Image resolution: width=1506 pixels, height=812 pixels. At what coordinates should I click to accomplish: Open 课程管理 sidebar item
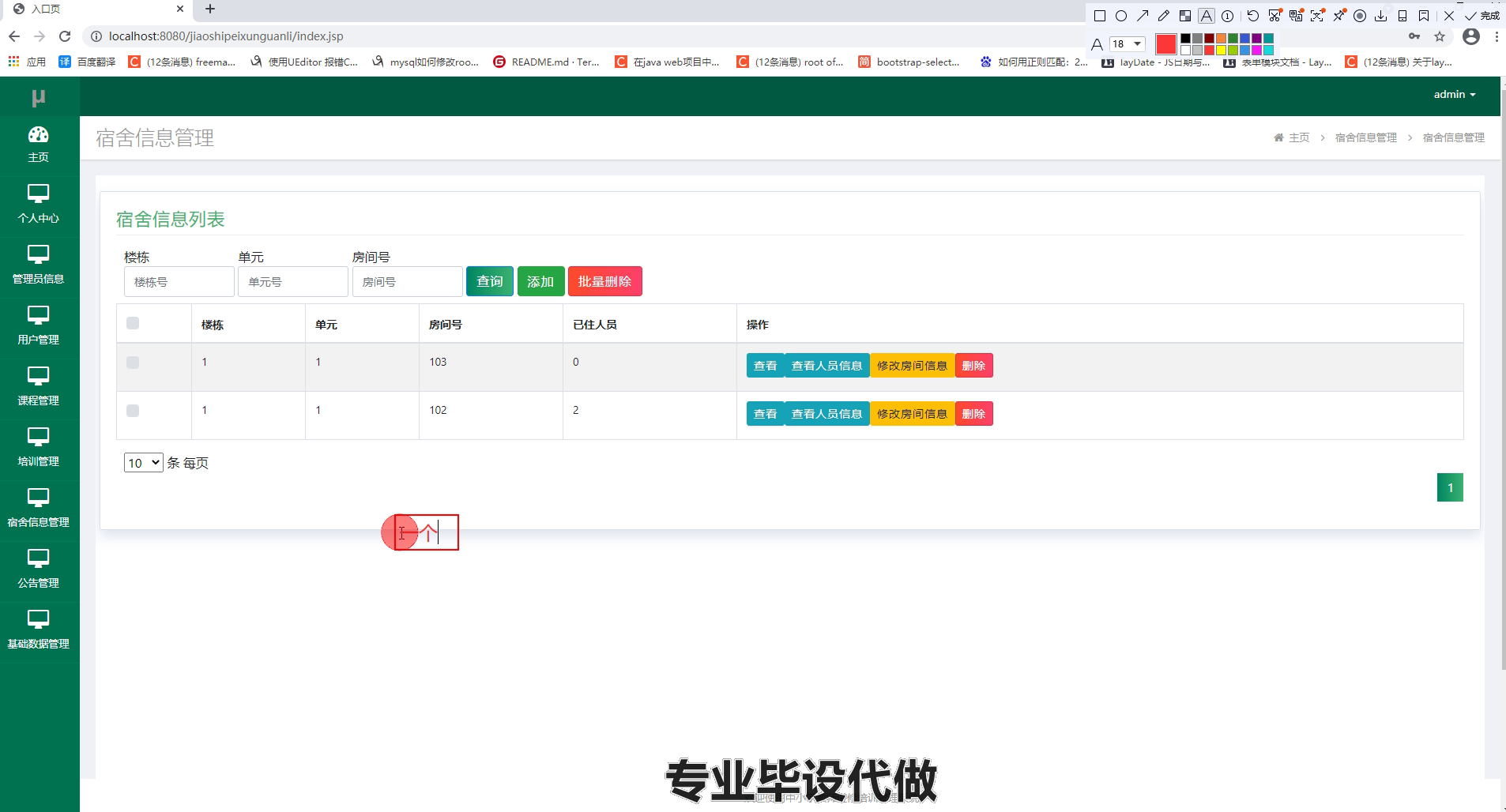coord(39,388)
